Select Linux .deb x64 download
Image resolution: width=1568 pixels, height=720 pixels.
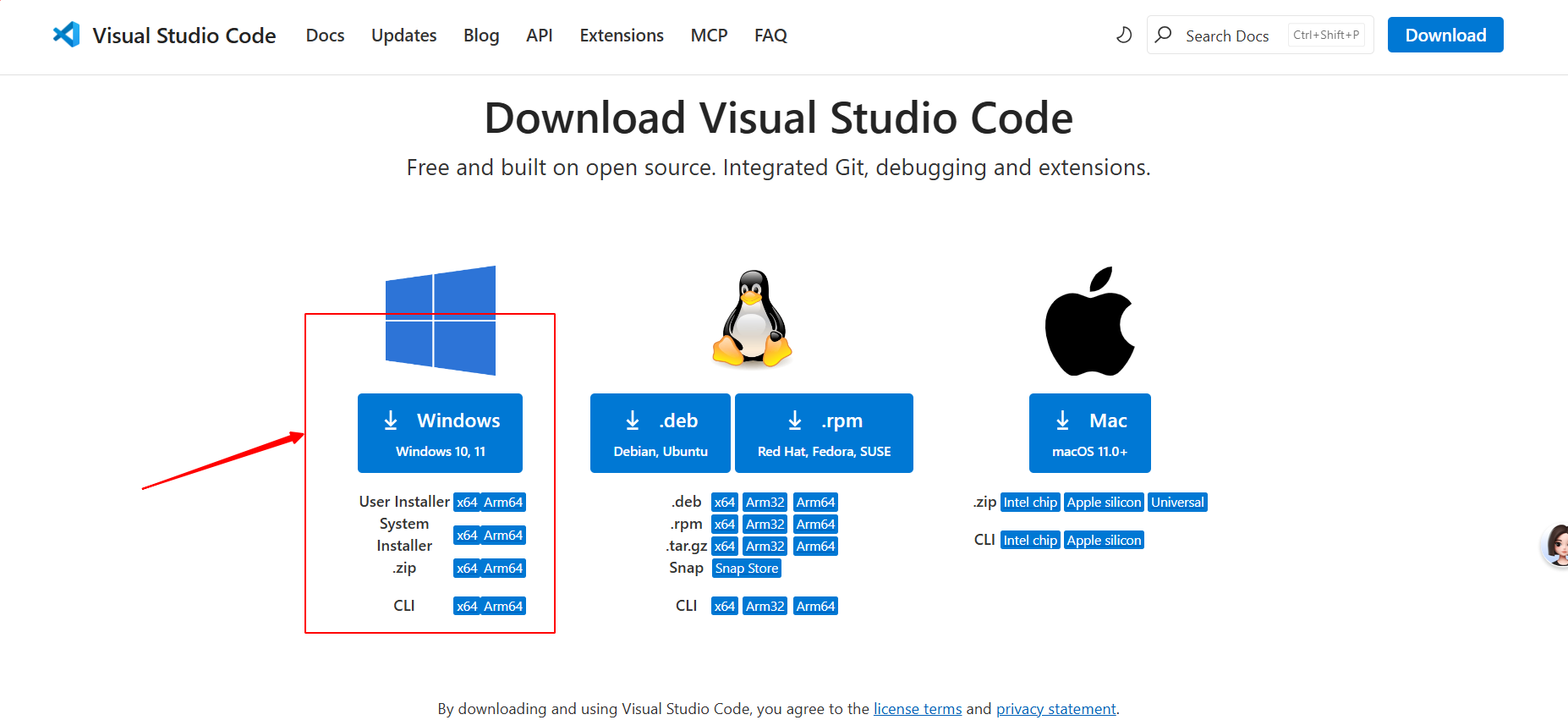point(725,503)
